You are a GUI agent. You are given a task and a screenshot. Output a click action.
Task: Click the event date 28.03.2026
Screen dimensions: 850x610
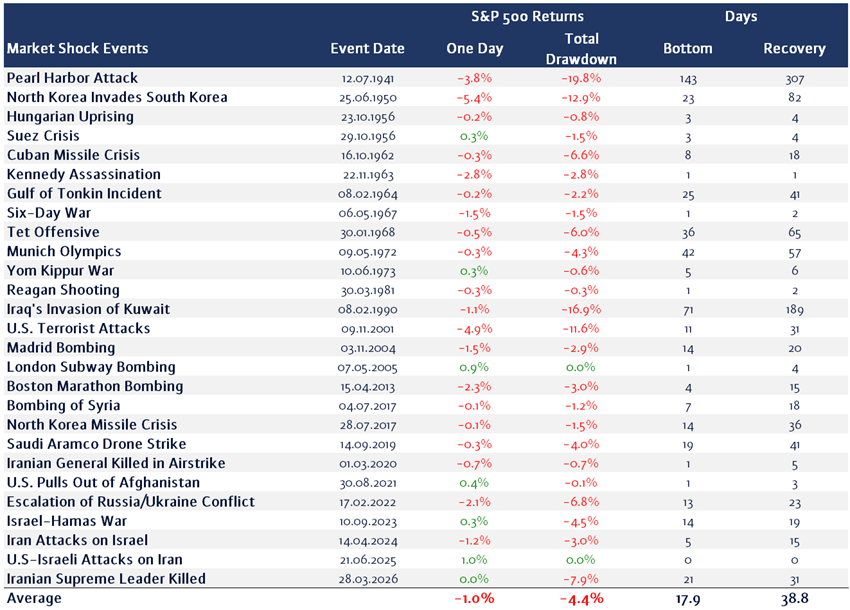368,579
